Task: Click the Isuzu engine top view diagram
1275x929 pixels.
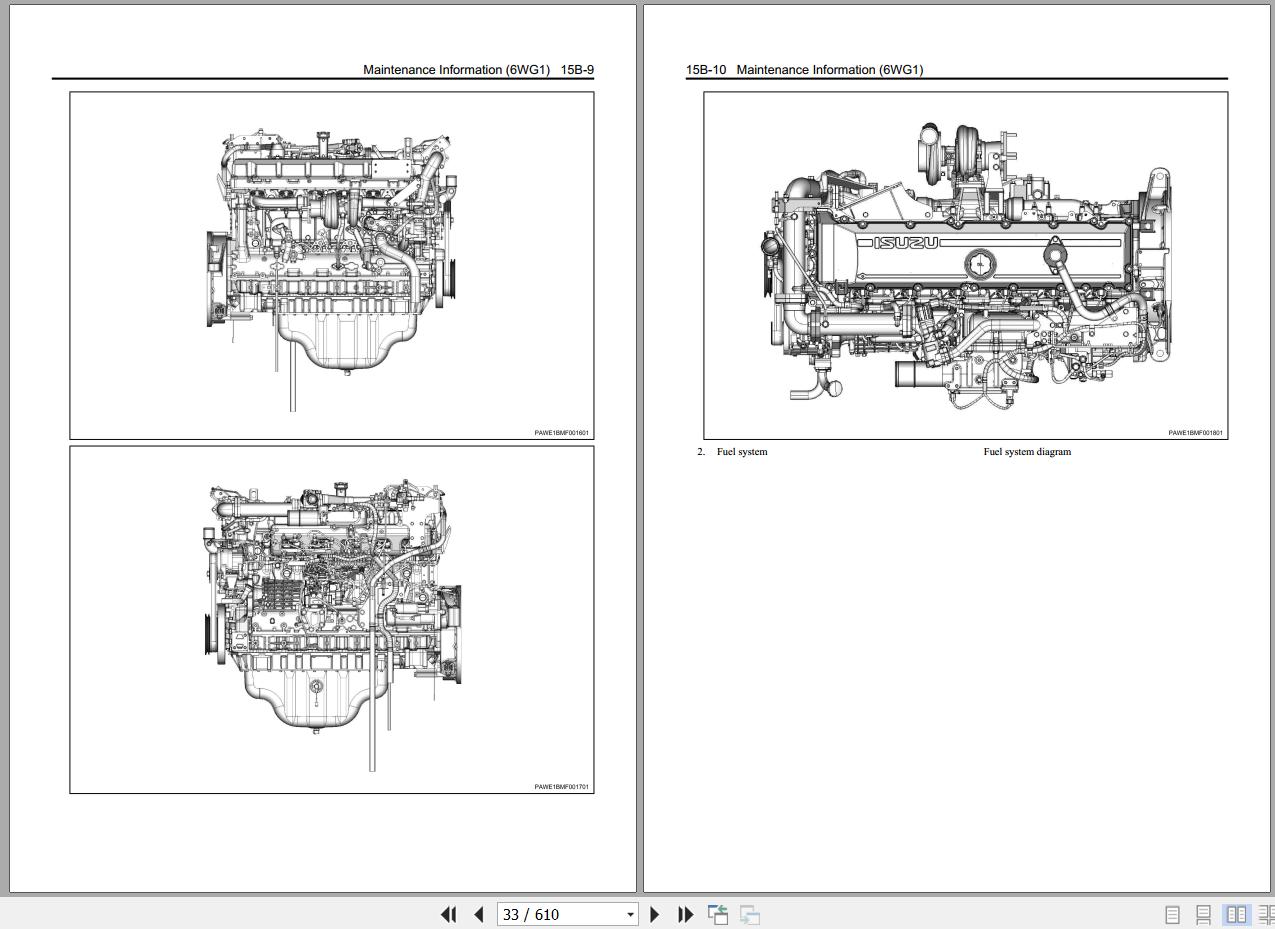Action: point(965,265)
